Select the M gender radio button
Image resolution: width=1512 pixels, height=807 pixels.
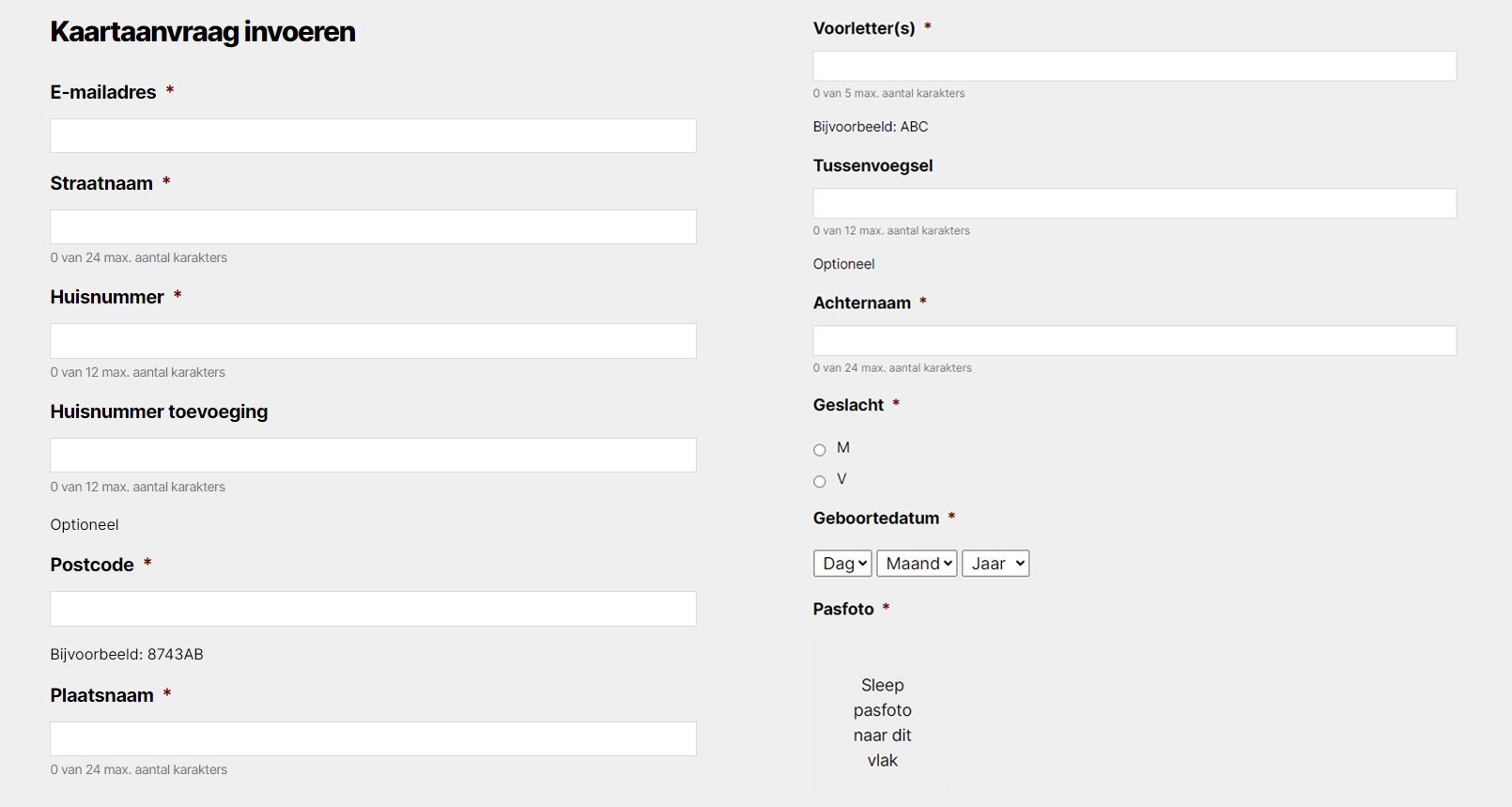[820, 450]
